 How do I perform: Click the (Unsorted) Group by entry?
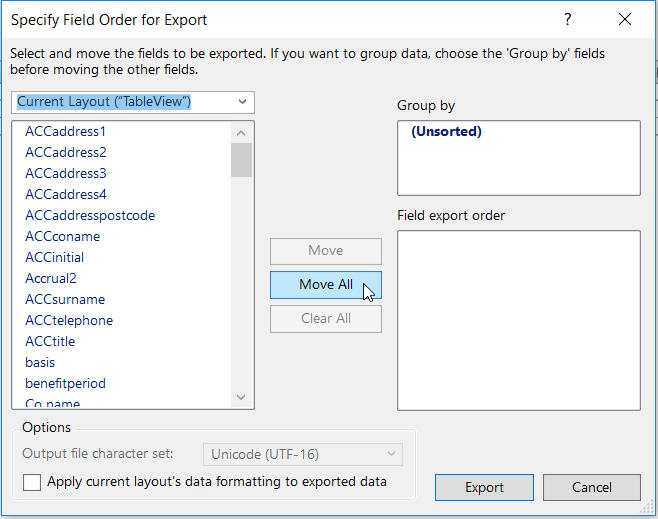[446, 132]
